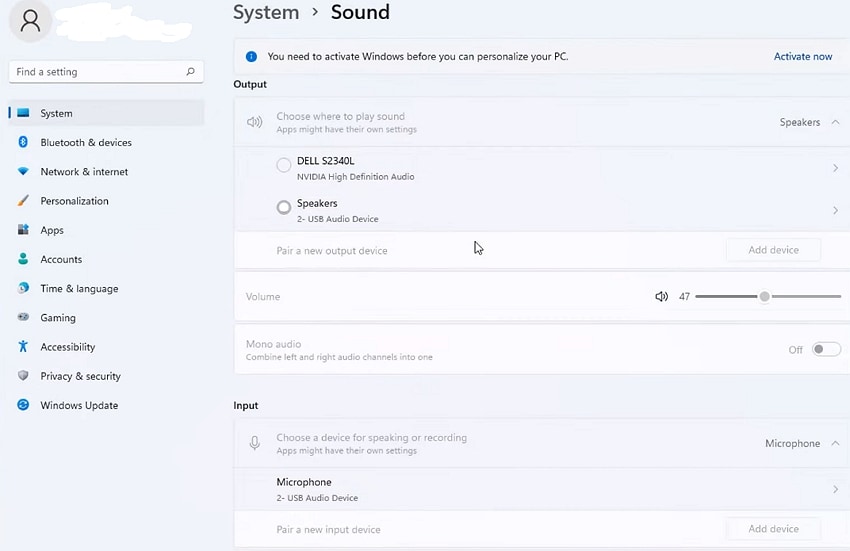Click the Gaming controller icon in sidebar
850x551 pixels.
click(23, 318)
